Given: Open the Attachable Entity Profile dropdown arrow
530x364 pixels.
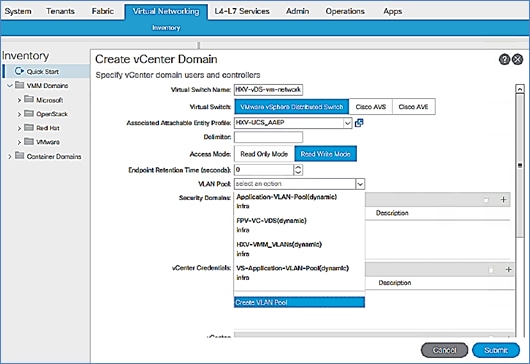Looking at the screenshot, I should pos(347,123).
